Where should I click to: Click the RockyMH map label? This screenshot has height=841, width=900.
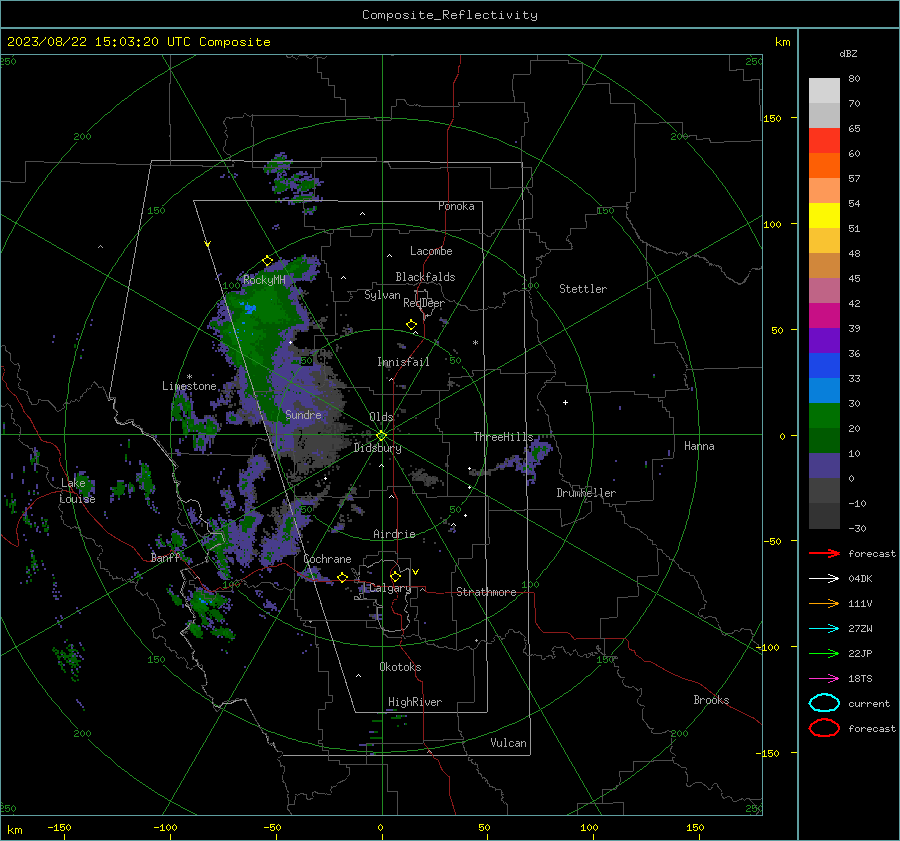click(x=264, y=280)
